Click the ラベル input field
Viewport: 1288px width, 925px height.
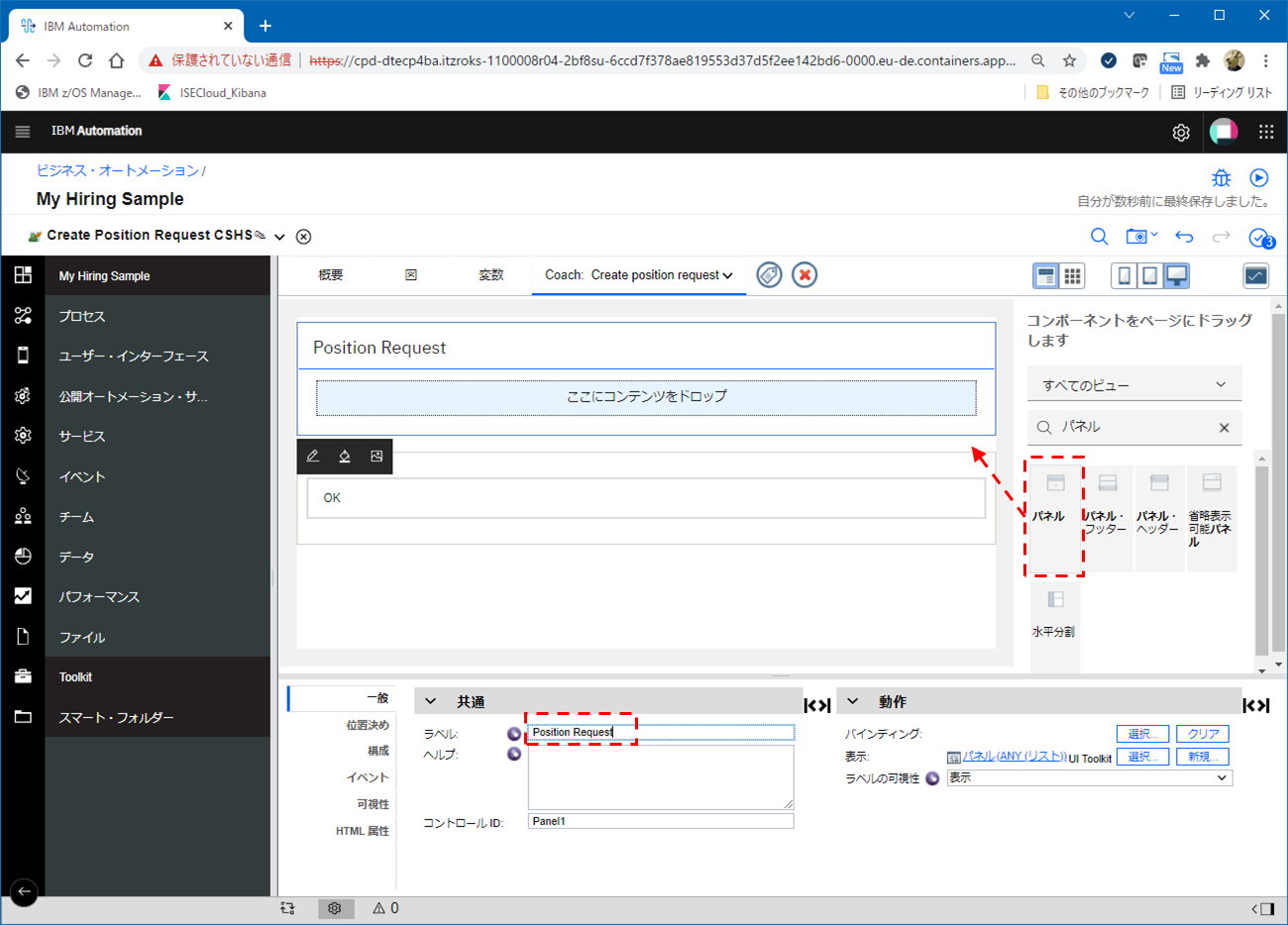(x=661, y=733)
